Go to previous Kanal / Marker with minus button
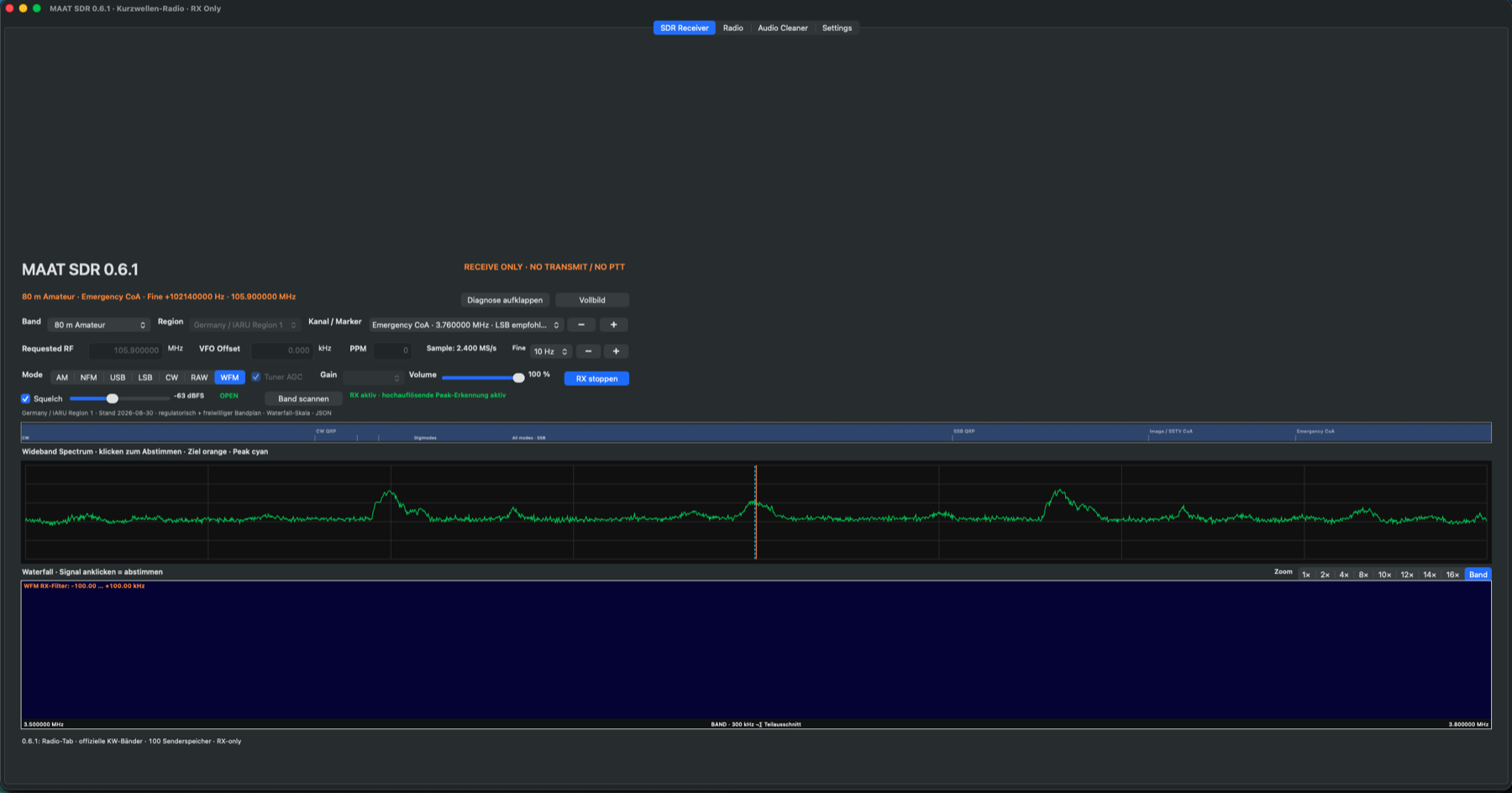The width and height of the screenshot is (1512, 793). (x=581, y=325)
